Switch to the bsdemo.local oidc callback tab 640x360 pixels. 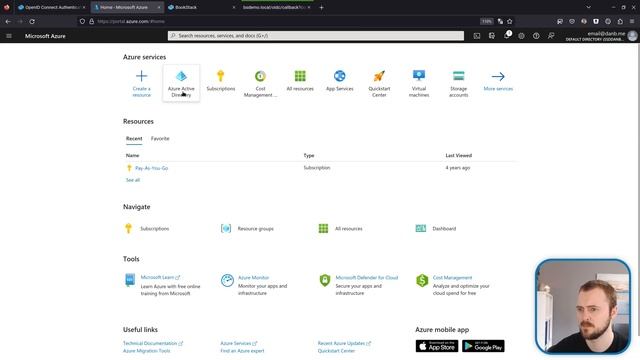[276, 7]
